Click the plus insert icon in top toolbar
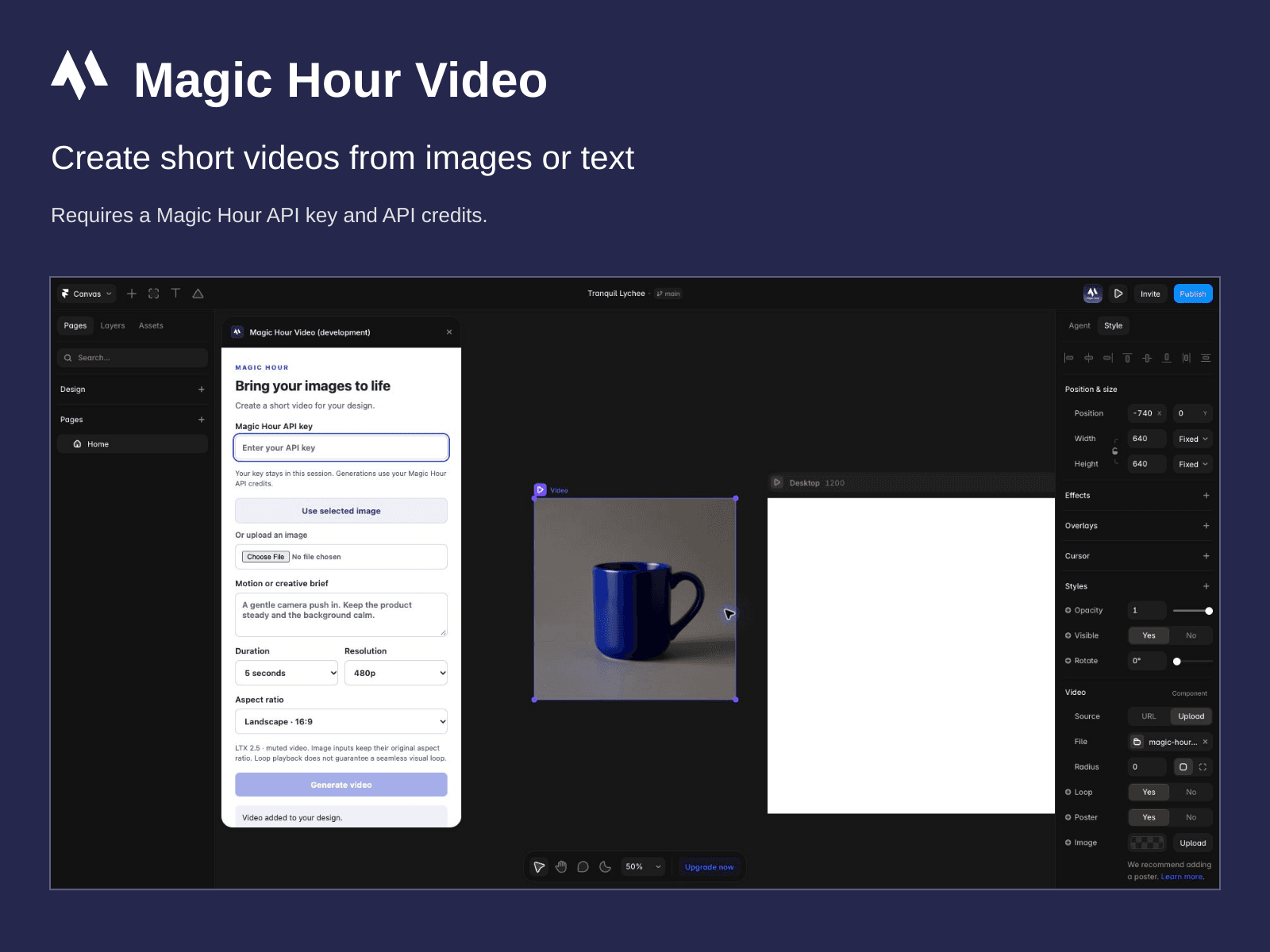This screenshot has width=1270, height=952. pos(132,294)
